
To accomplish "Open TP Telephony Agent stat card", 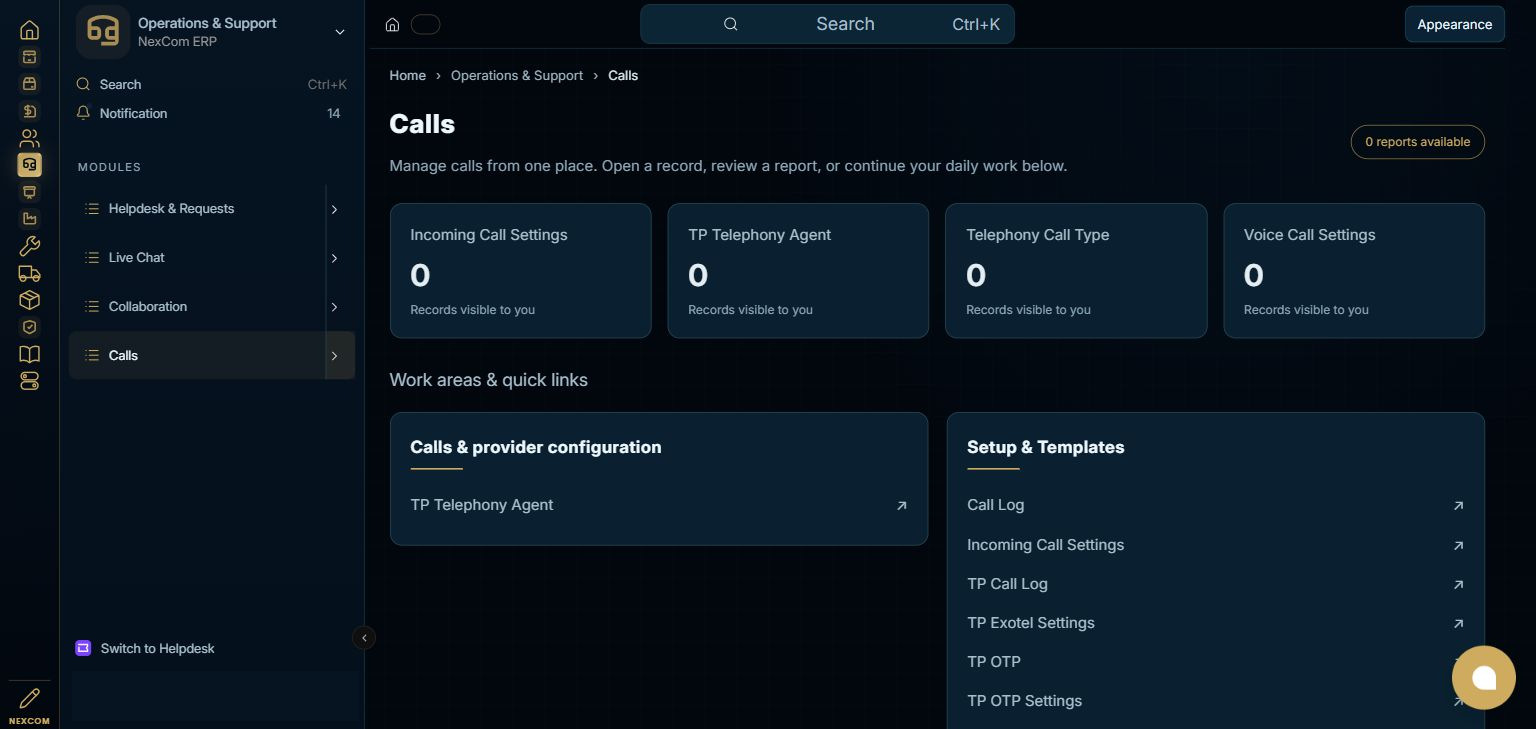I will (x=798, y=271).
